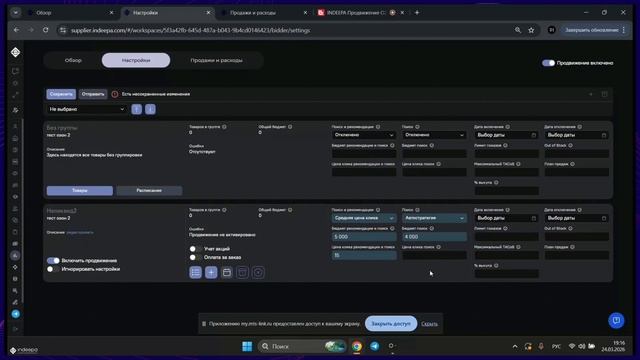
Task: Click the info icon next to Общий бюджет in Без группы
Action: [x=290, y=127]
